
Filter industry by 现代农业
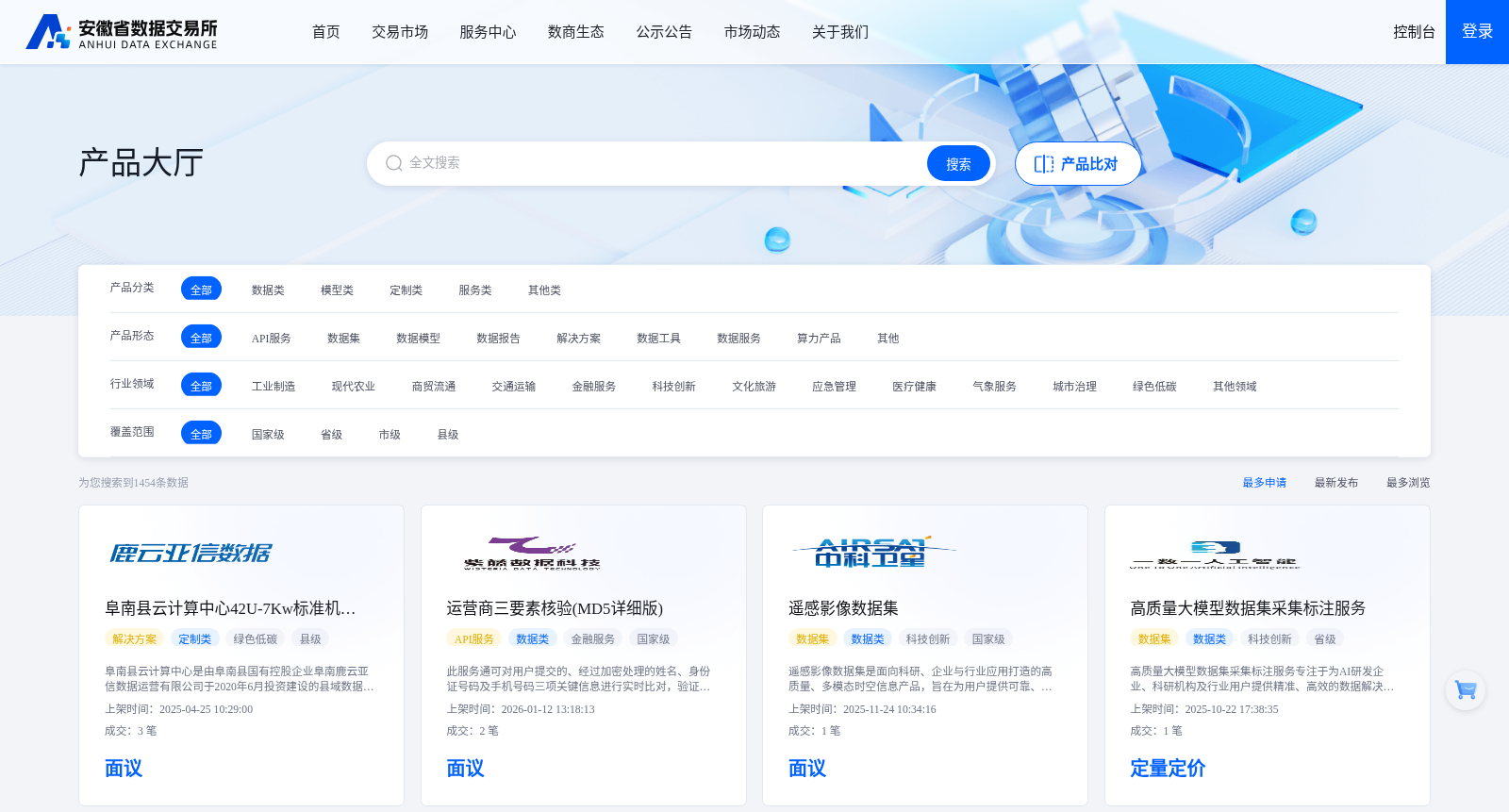(354, 387)
